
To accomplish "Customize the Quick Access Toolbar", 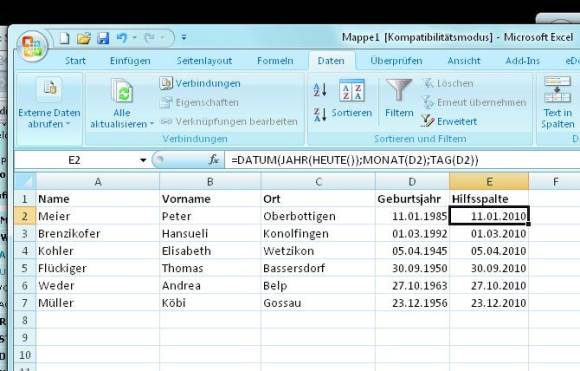I will (x=184, y=37).
